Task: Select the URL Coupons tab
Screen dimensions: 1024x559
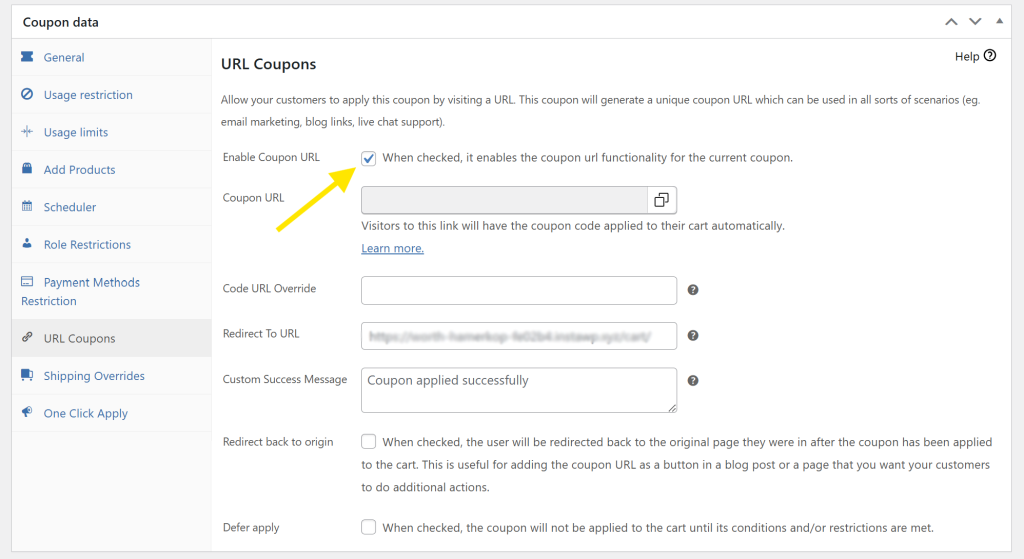Action: pos(112,338)
